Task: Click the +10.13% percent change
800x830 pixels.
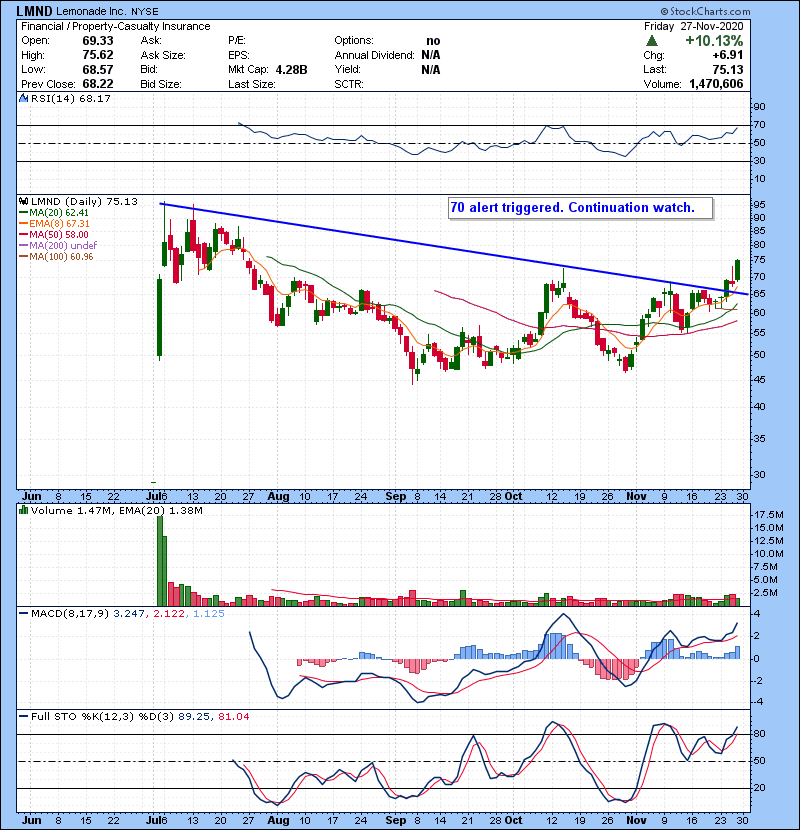Action: point(714,41)
